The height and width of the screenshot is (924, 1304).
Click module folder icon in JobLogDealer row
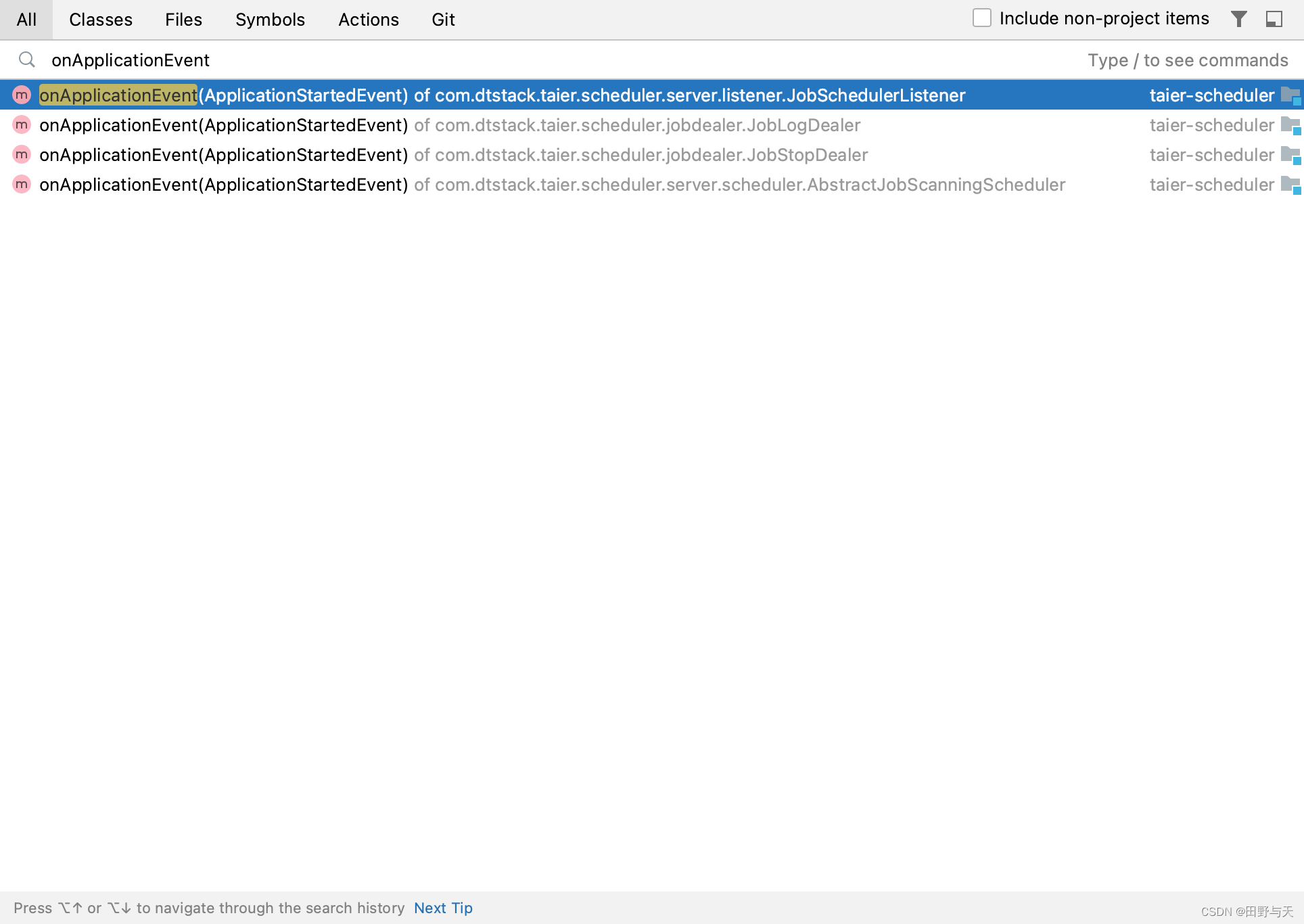[x=1290, y=126]
